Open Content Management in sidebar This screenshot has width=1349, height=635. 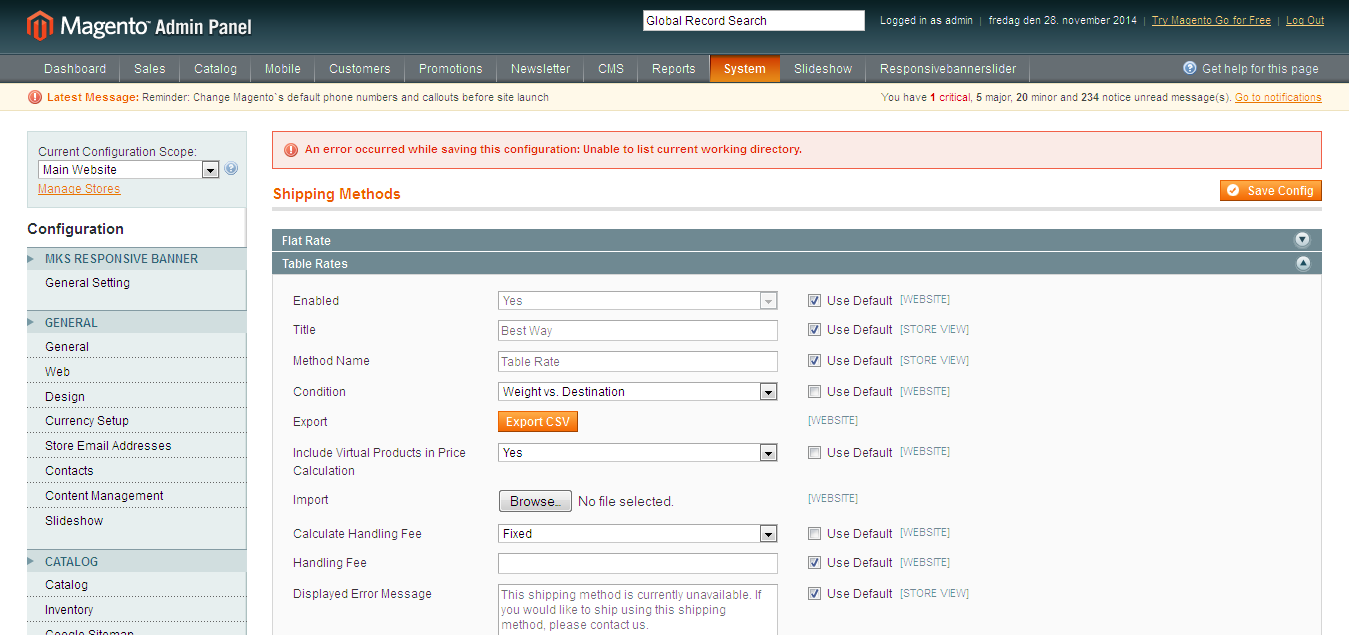point(104,496)
